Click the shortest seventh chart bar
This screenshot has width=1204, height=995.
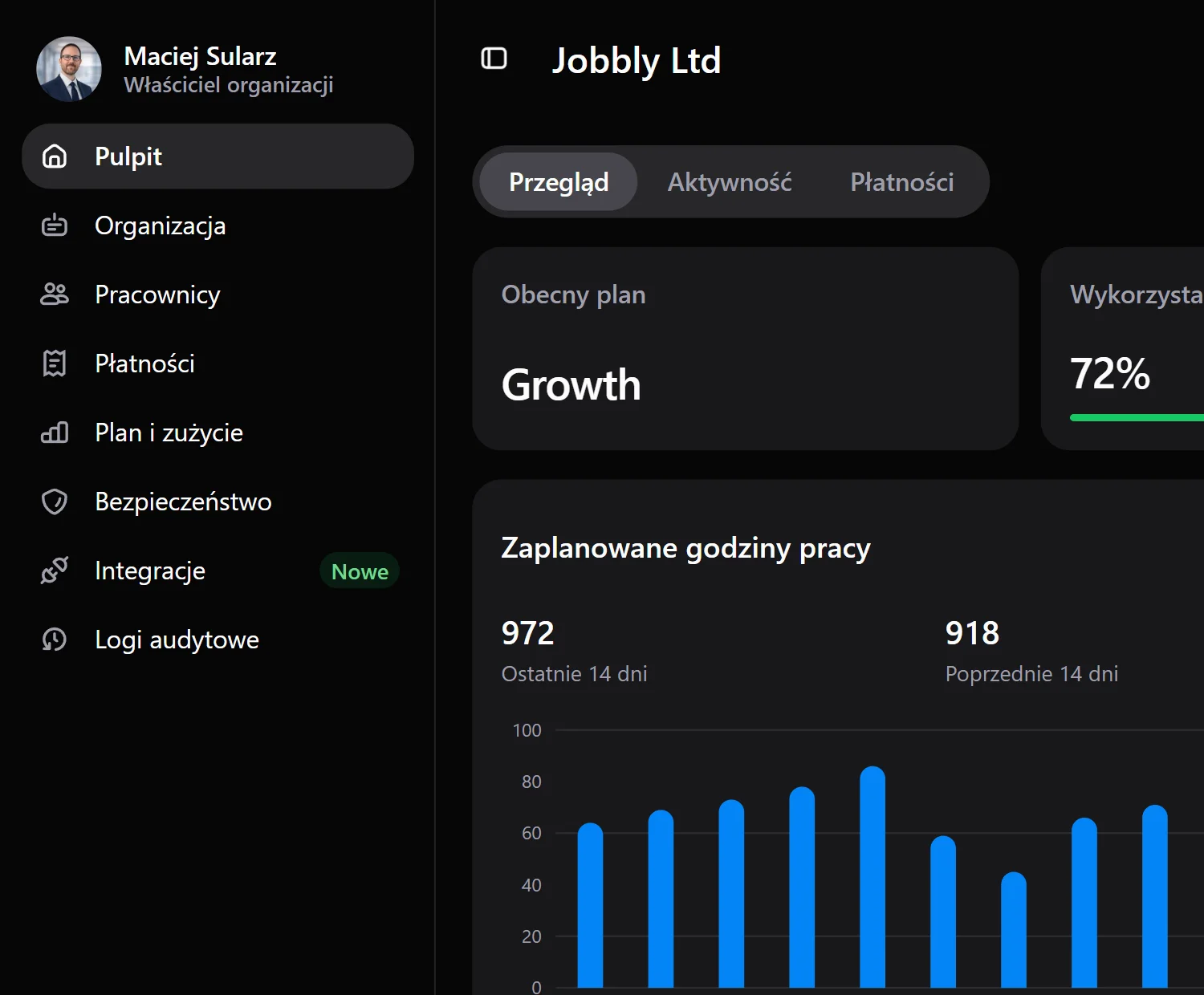(1014, 929)
